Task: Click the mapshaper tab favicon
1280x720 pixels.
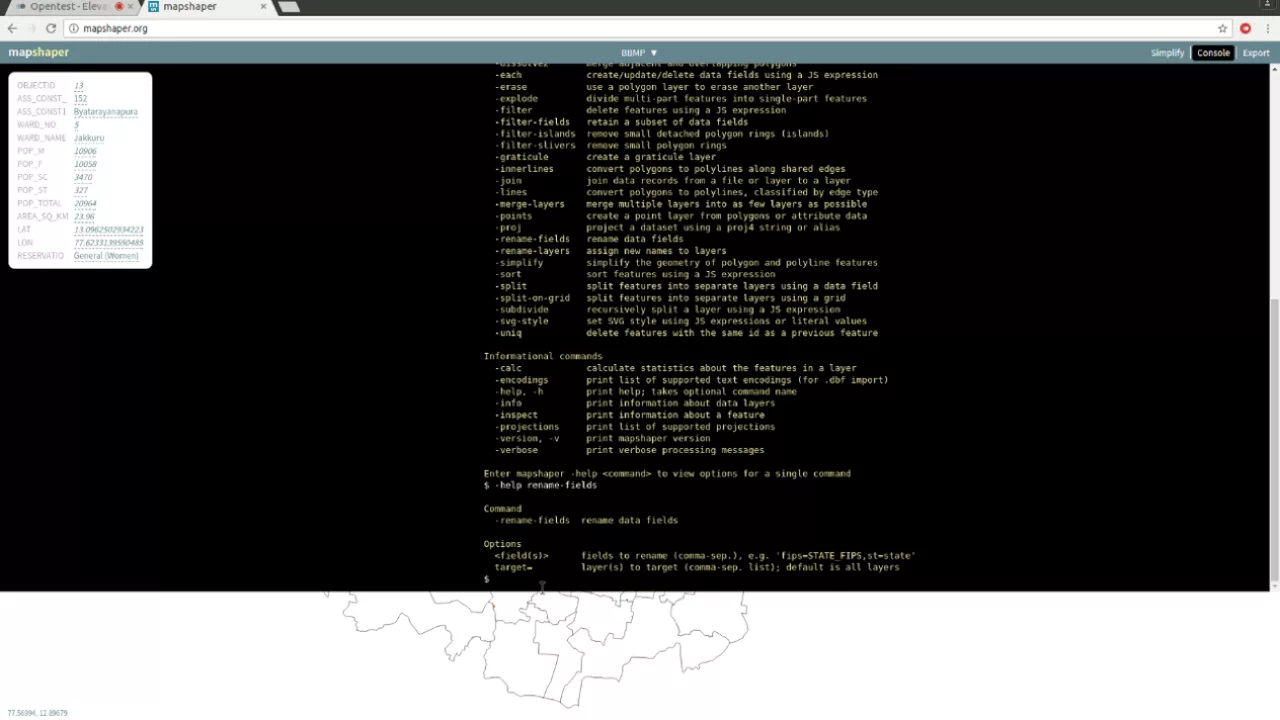Action: [x=154, y=7]
